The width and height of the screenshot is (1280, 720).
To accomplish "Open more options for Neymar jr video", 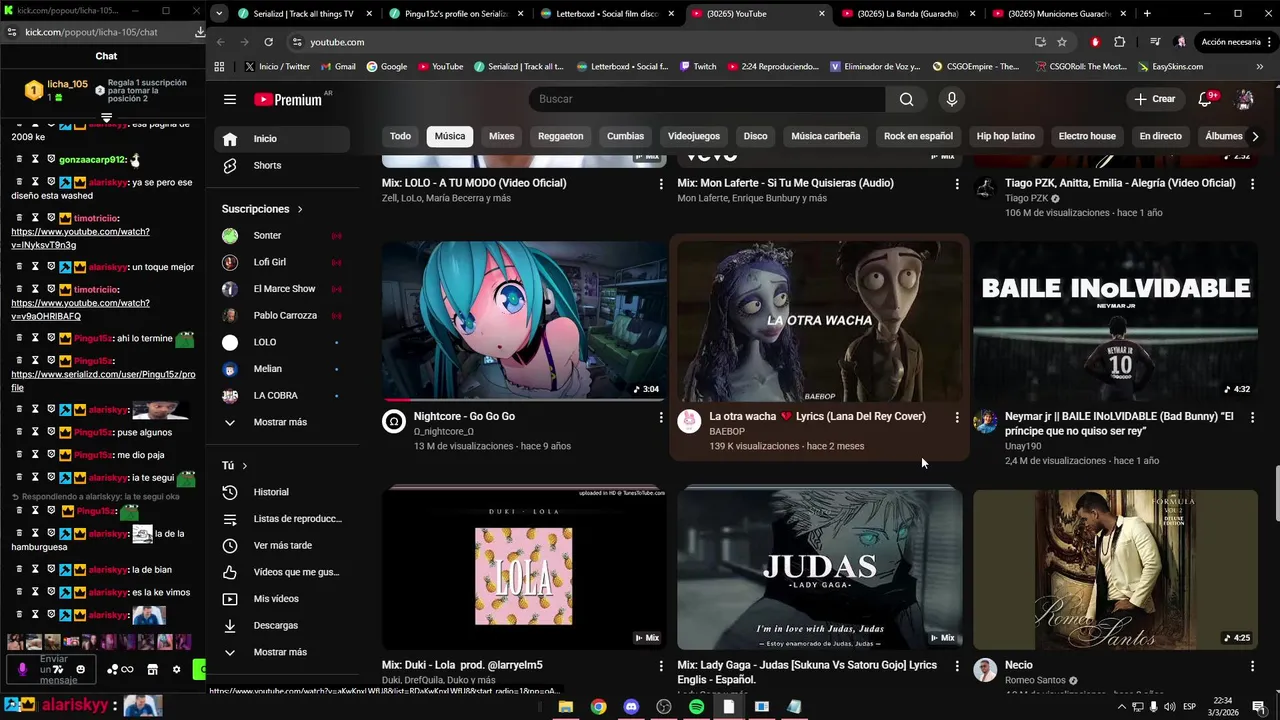I will [1252, 417].
